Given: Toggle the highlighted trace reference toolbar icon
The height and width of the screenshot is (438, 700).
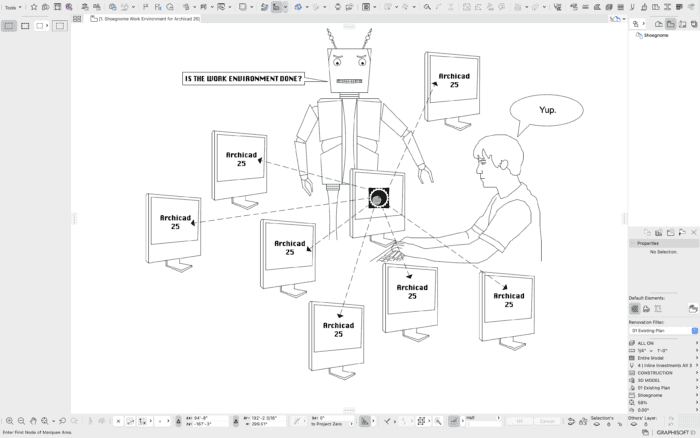Looking at the screenshot, I should (276, 7).
